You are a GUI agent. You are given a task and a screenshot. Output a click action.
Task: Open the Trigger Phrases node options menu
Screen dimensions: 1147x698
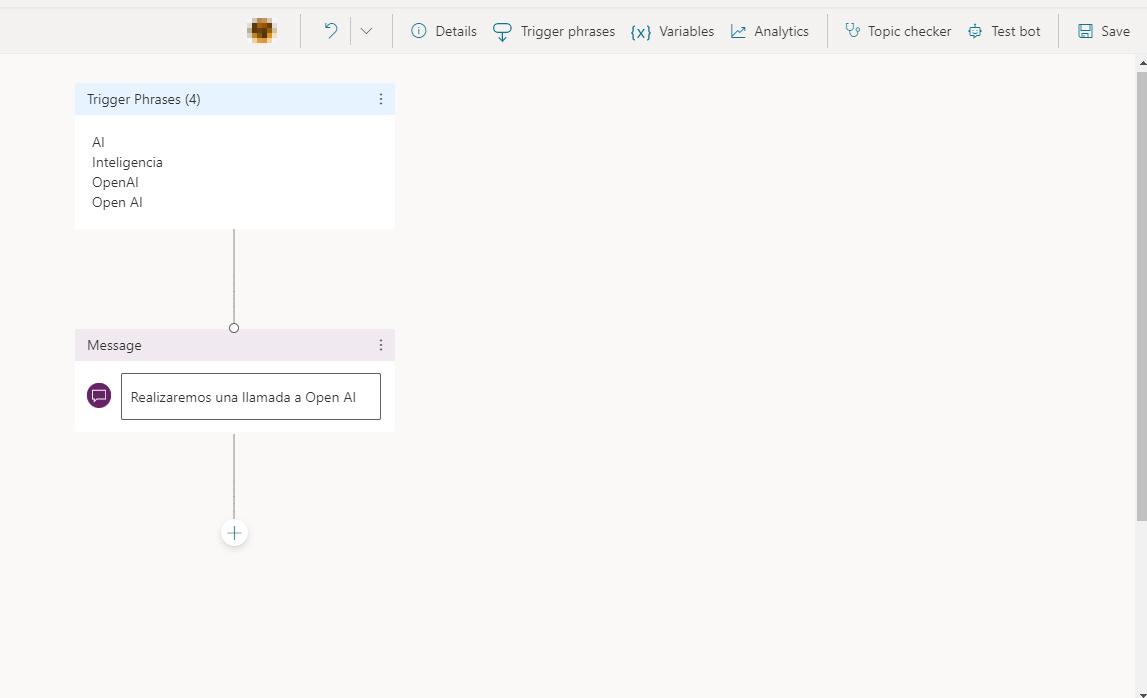coord(380,99)
